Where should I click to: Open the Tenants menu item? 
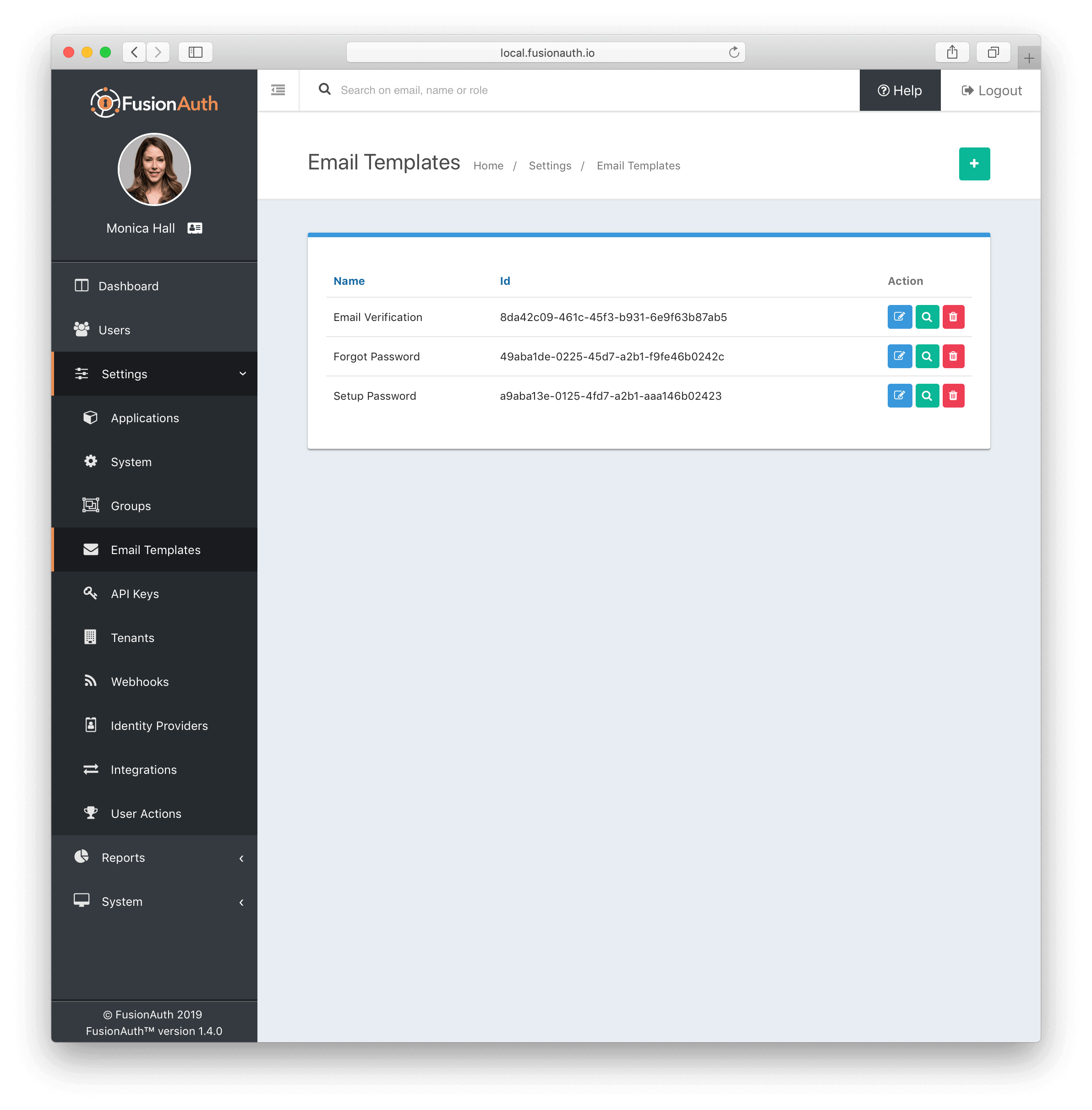tap(132, 637)
